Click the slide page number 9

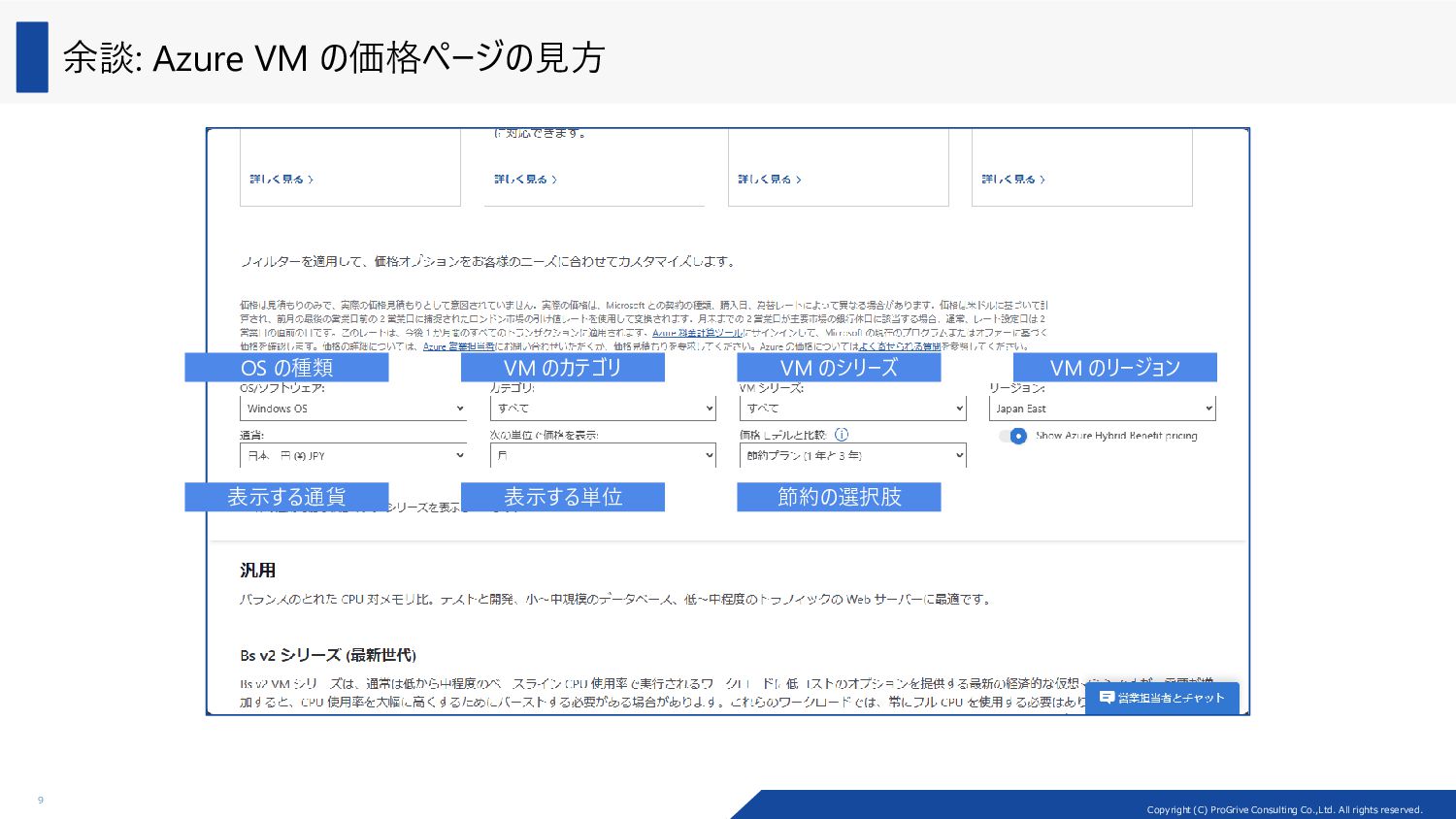click(x=41, y=800)
